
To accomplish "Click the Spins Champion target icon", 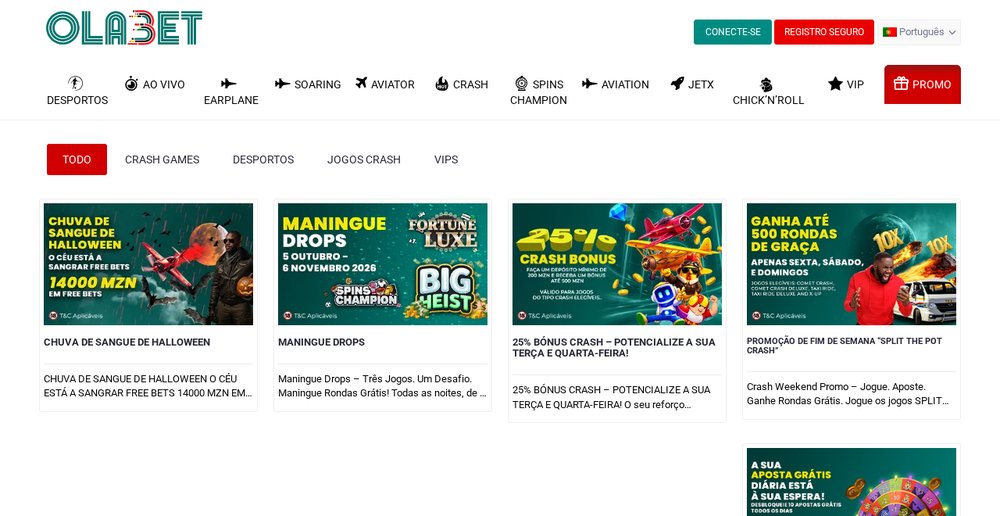I will pyautogui.click(x=521, y=84).
